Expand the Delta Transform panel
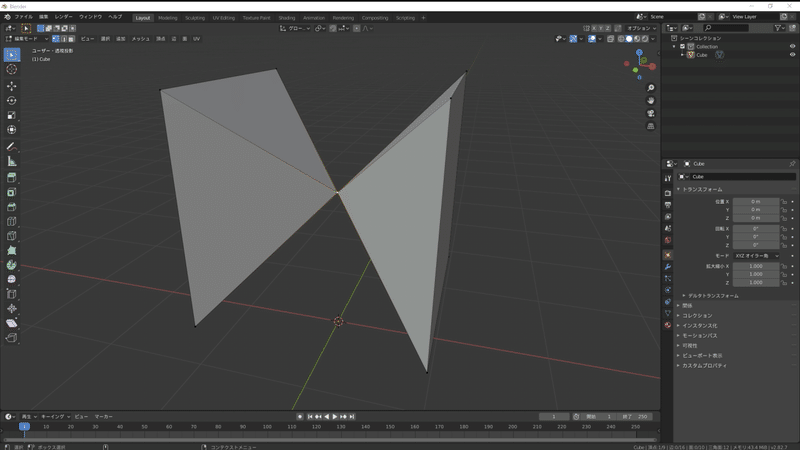 pos(711,296)
